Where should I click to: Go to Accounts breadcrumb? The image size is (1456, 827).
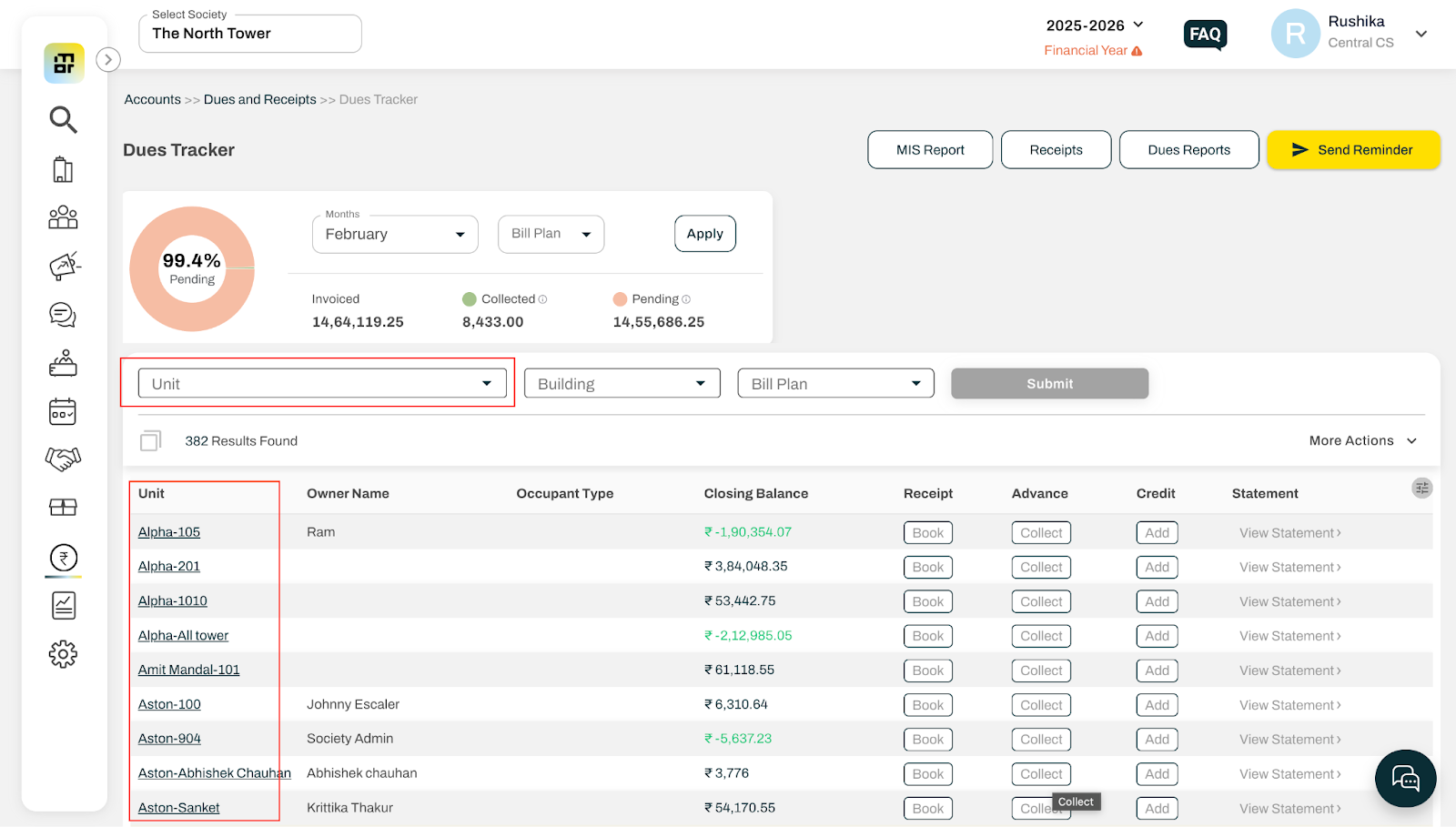point(153,100)
